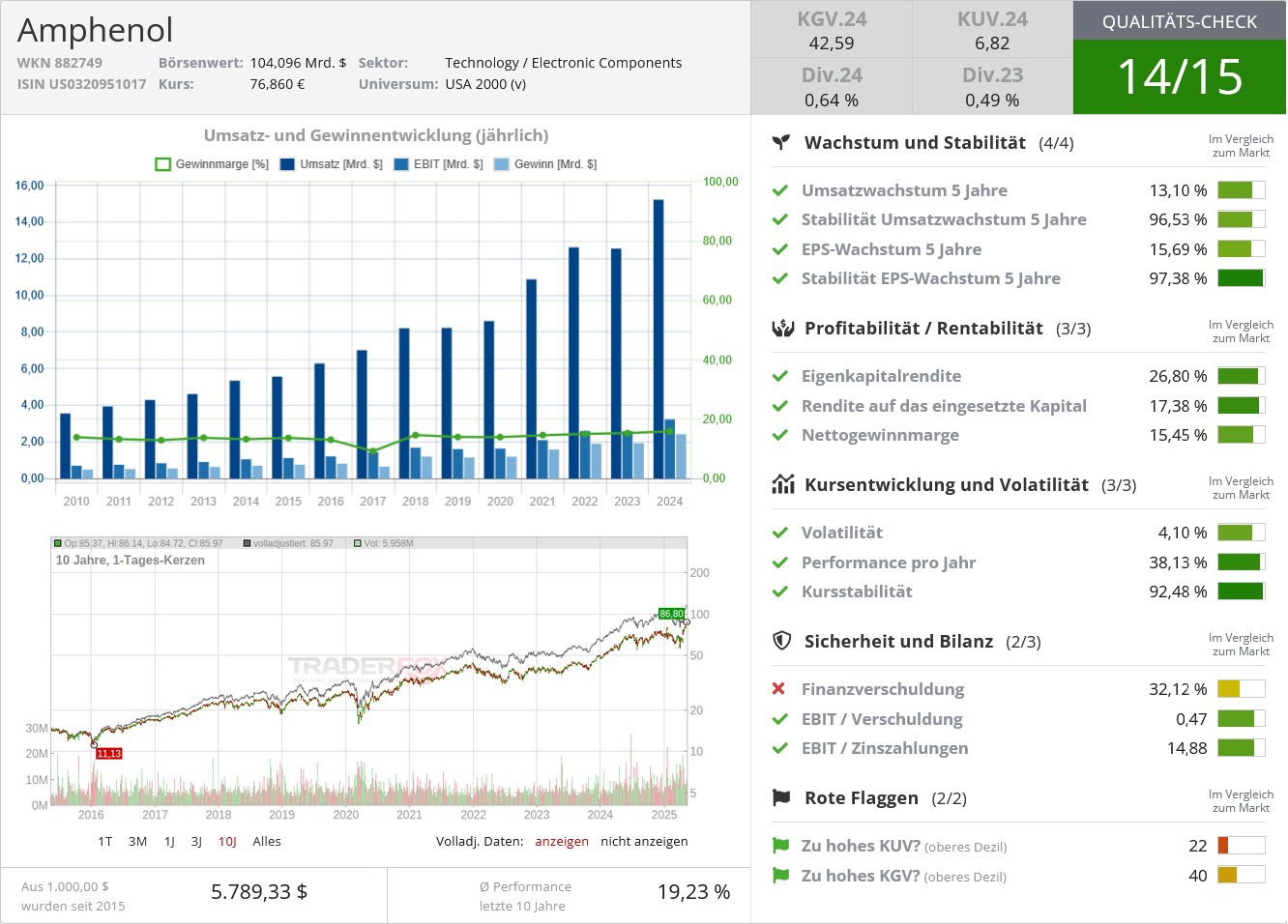Click the EBIT / Zinszahlungen value 14,88
This screenshot has width=1288, height=924.
tap(1186, 748)
